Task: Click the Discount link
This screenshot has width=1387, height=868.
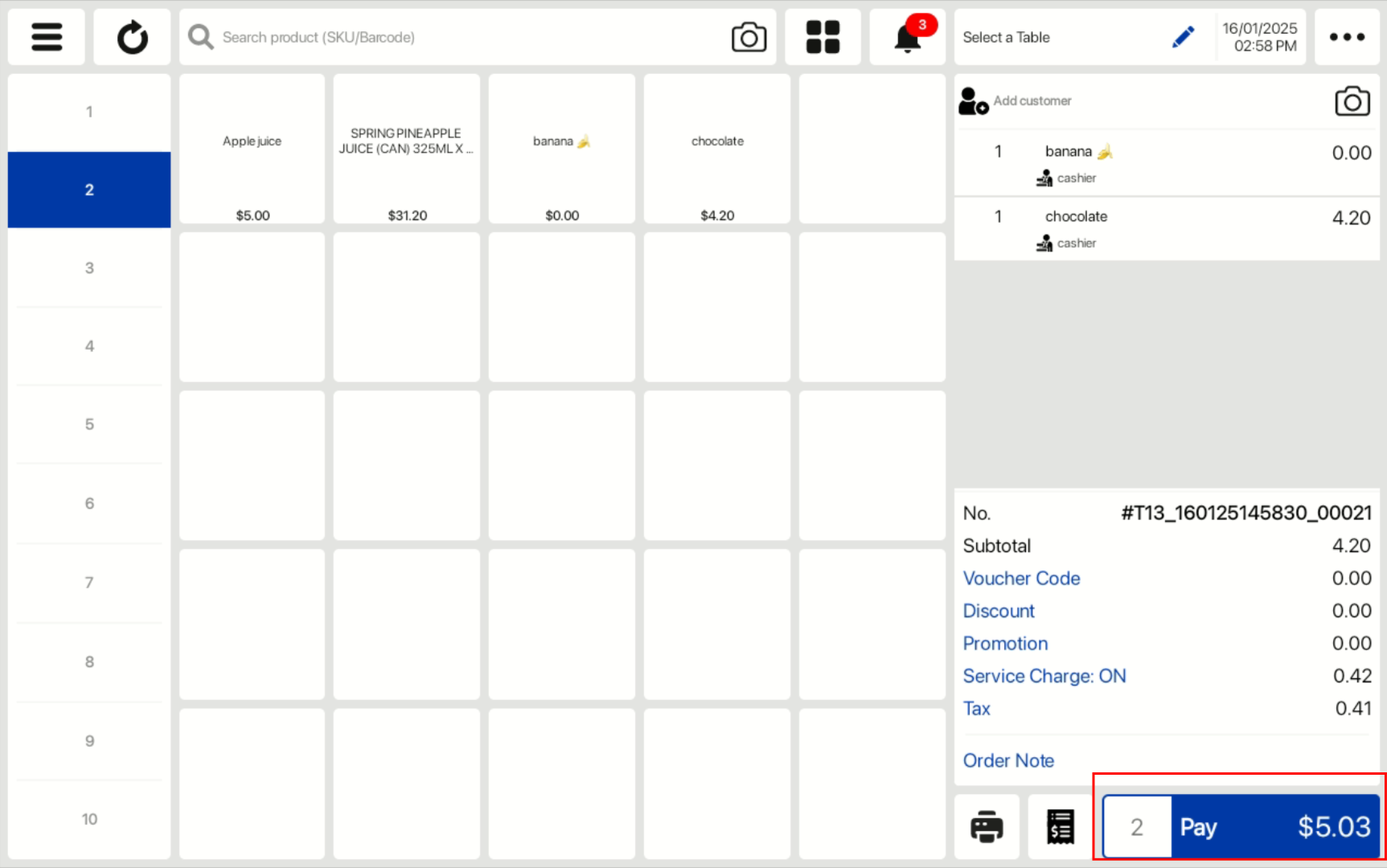Action: point(999,611)
